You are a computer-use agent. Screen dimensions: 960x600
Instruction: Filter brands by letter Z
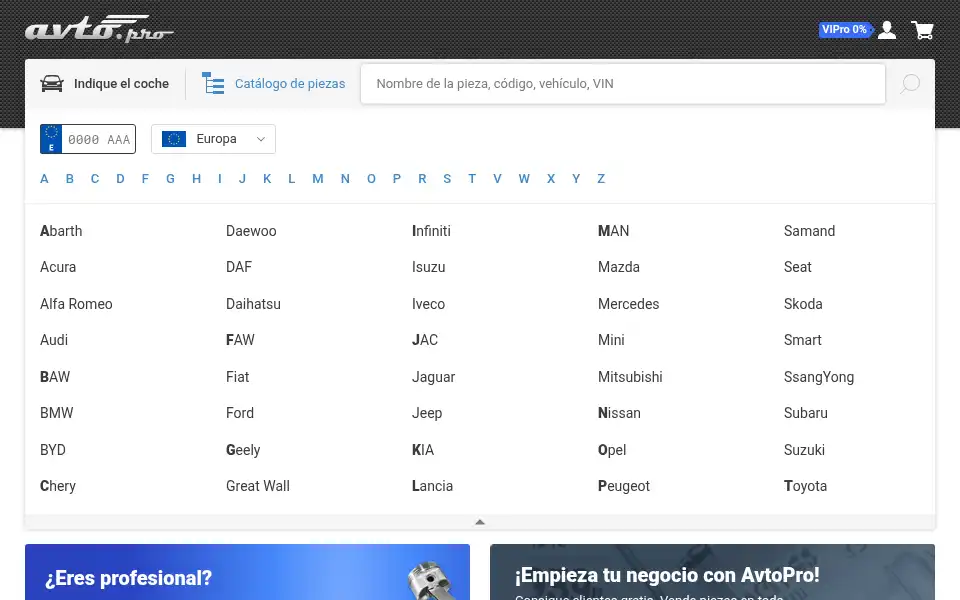601,179
